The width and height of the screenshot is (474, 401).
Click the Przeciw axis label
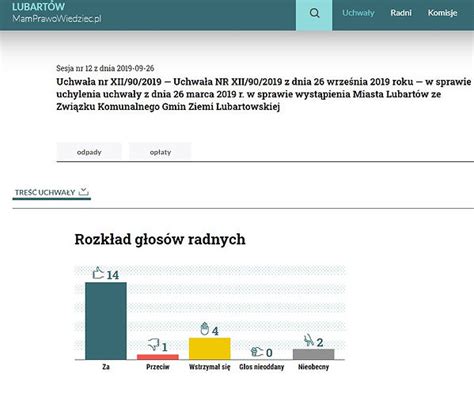click(x=158, y=367)
